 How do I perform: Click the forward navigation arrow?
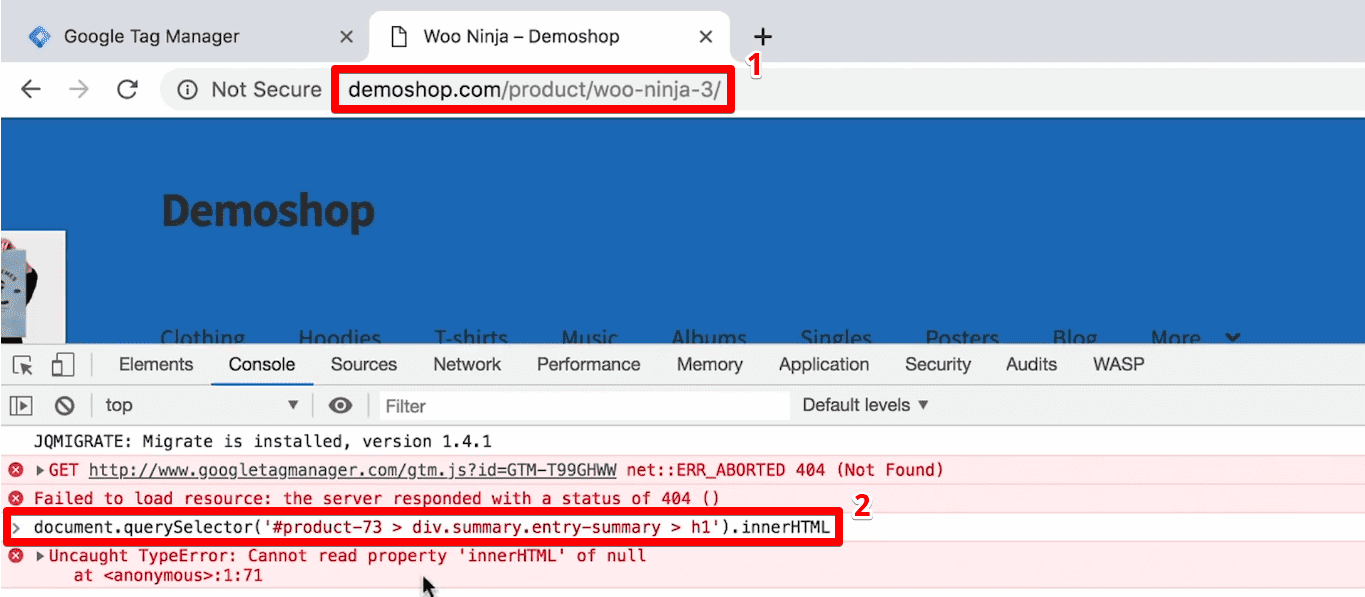78,89
